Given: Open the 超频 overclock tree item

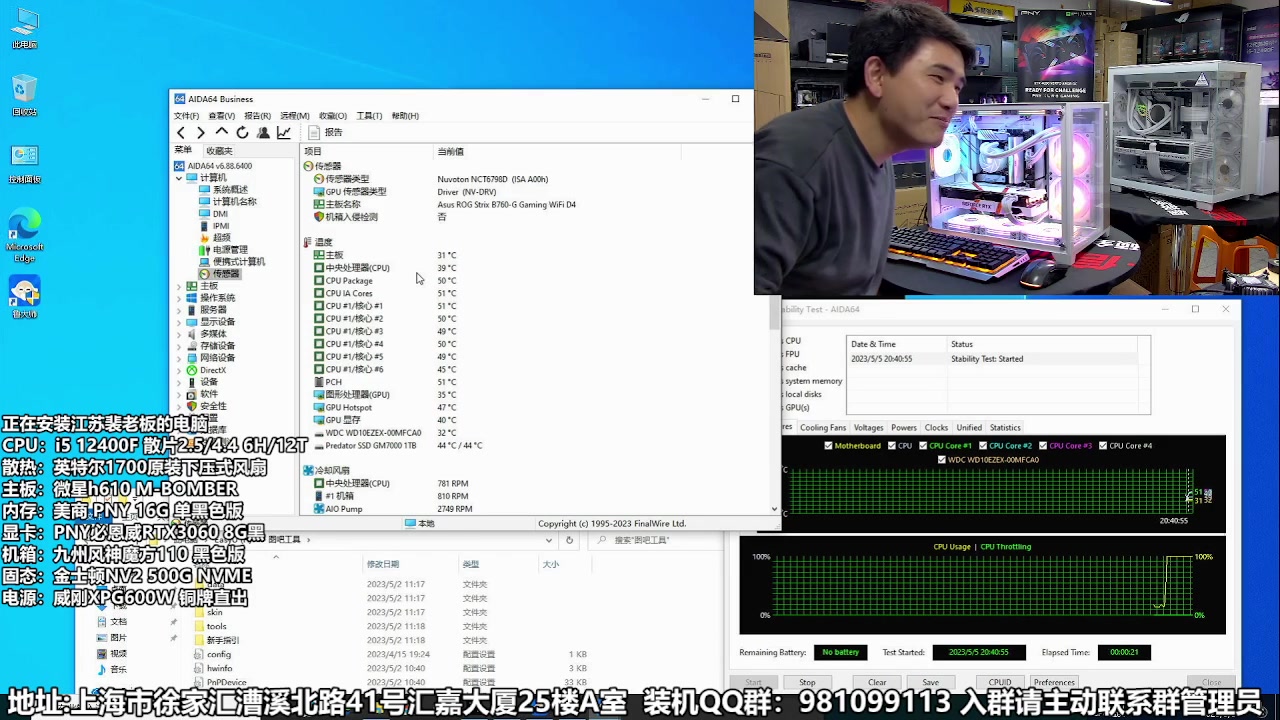Looking at the screenshot, I should tap(215, 238).
